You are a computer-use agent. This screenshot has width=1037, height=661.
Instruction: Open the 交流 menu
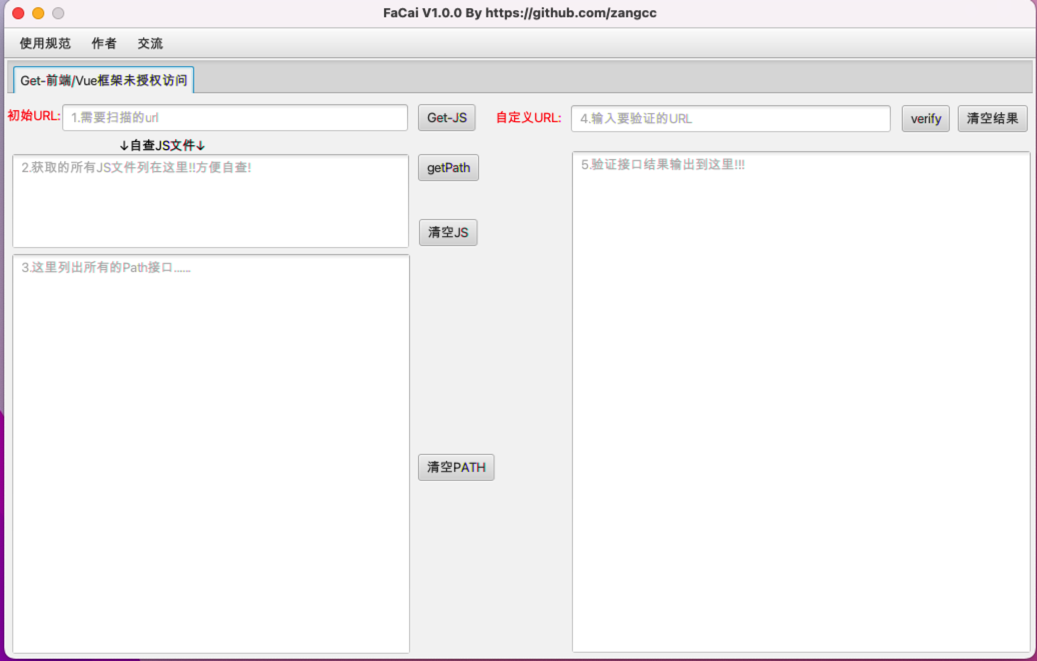click(150, 44)
